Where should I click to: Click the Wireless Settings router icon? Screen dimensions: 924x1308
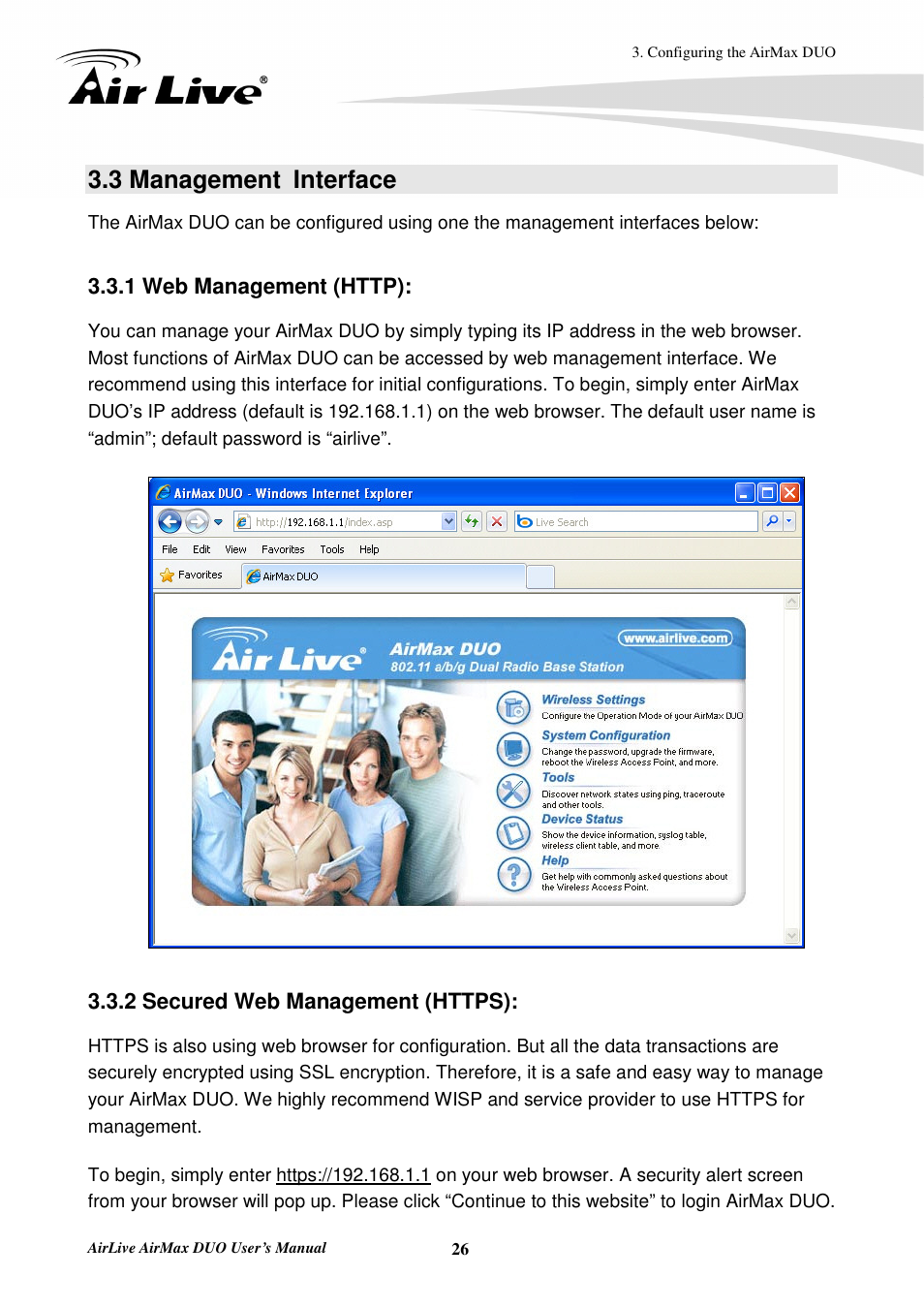pyautogui.click(x=513, y=707)
